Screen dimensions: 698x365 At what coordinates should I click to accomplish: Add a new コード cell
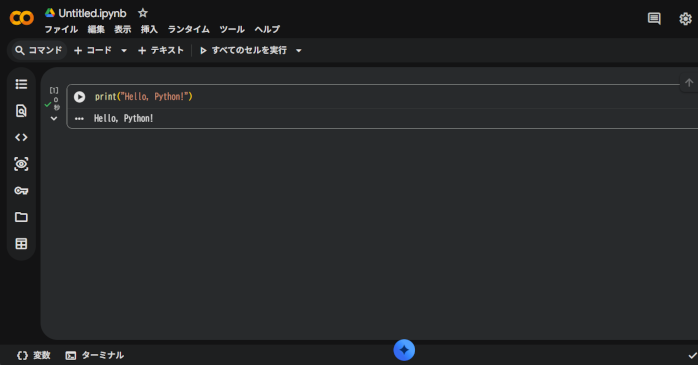[x=93, y=50]
